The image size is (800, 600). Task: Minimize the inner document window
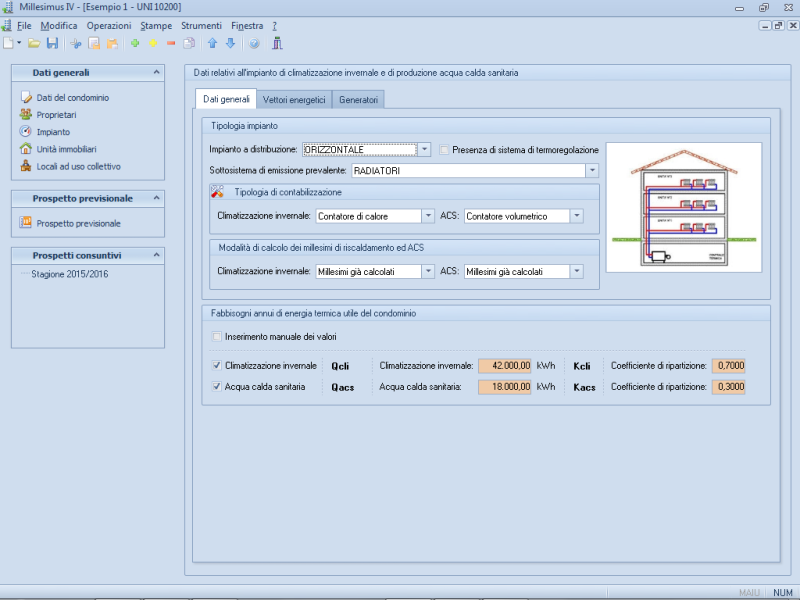point(764,26)
